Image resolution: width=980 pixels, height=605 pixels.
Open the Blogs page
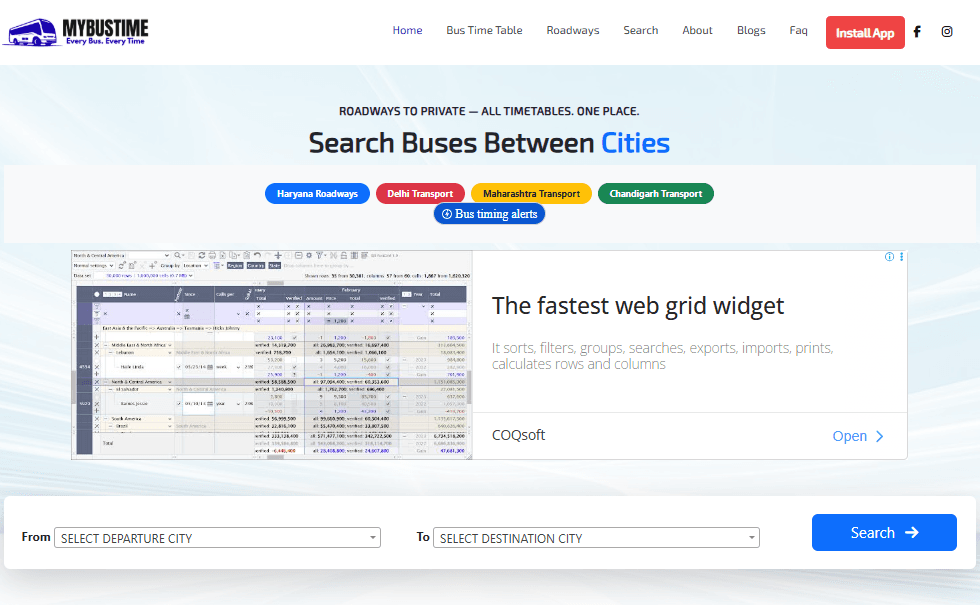(x=751, y=30)
